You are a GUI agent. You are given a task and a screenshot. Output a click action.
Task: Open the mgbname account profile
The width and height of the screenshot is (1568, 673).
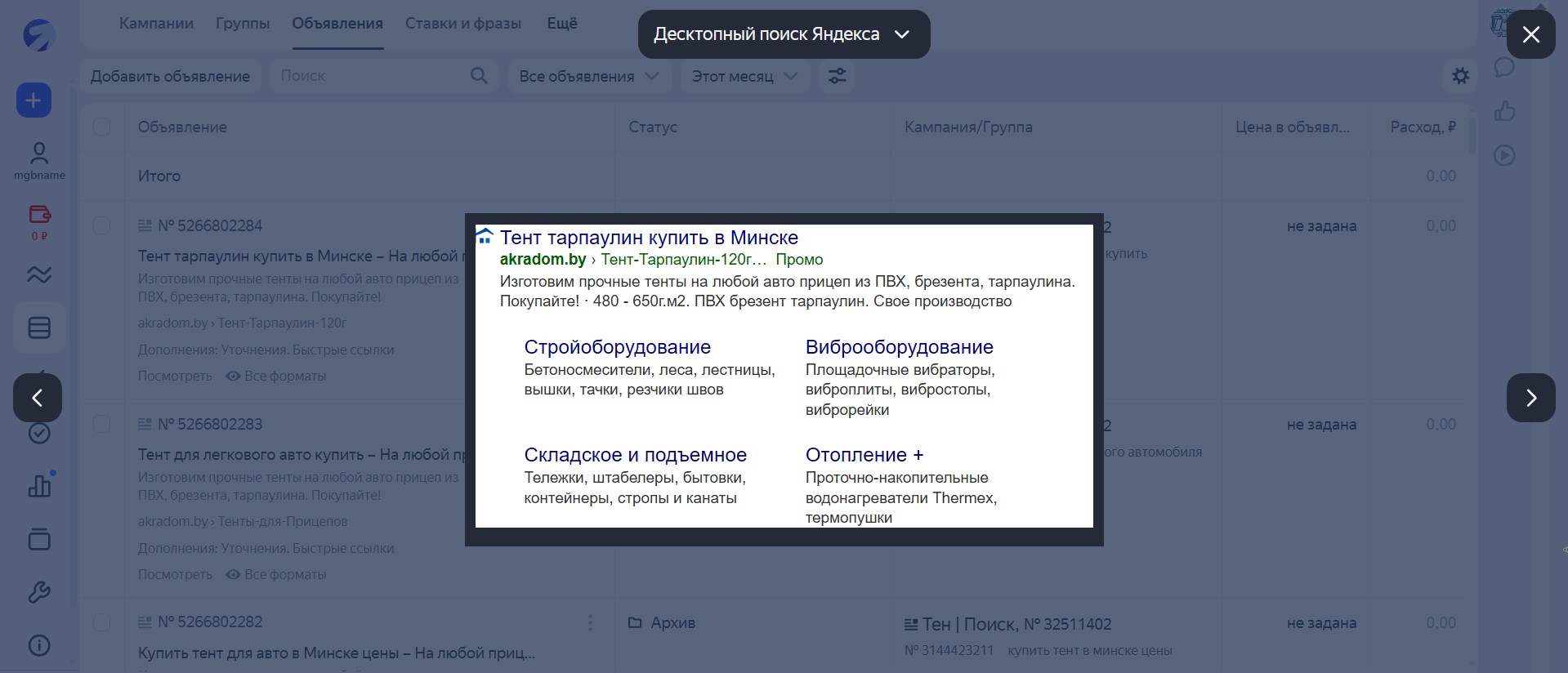39,161
